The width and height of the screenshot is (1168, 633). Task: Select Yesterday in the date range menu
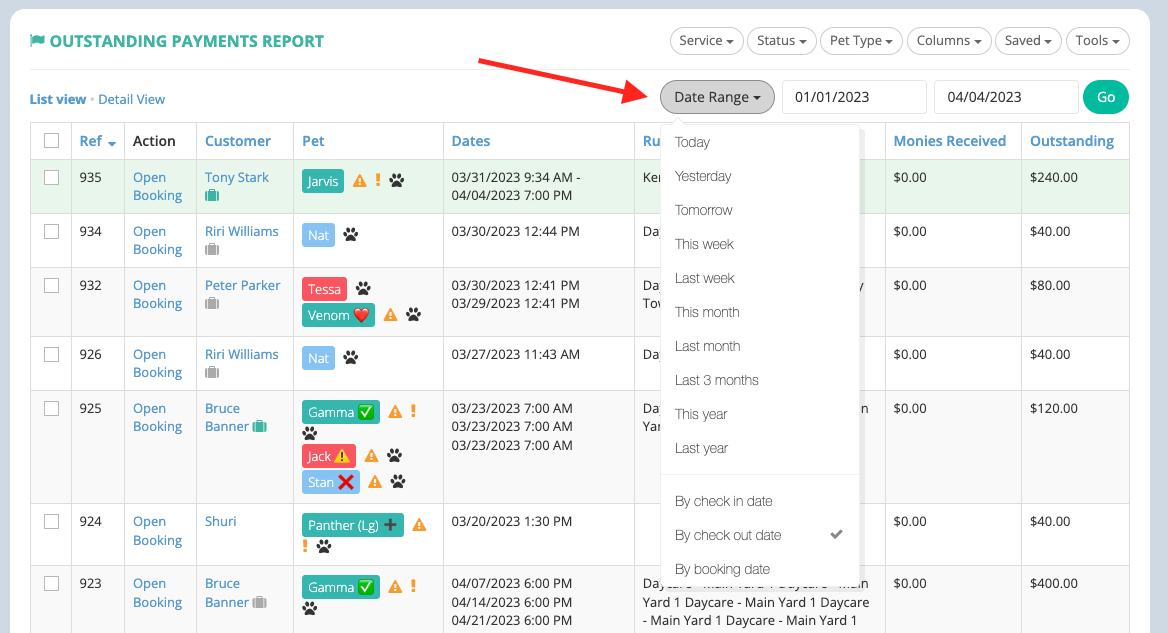[x=703, y=176]
